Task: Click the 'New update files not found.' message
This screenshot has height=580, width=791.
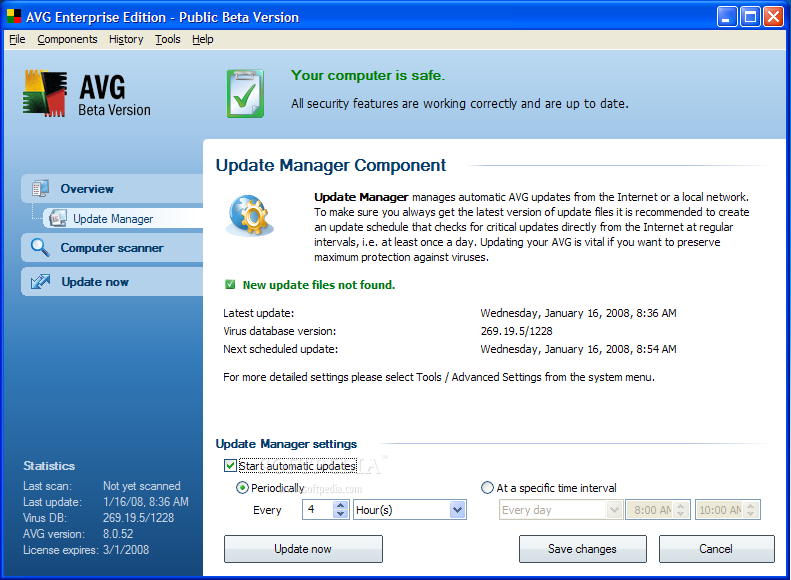Action: pos(319,284)
